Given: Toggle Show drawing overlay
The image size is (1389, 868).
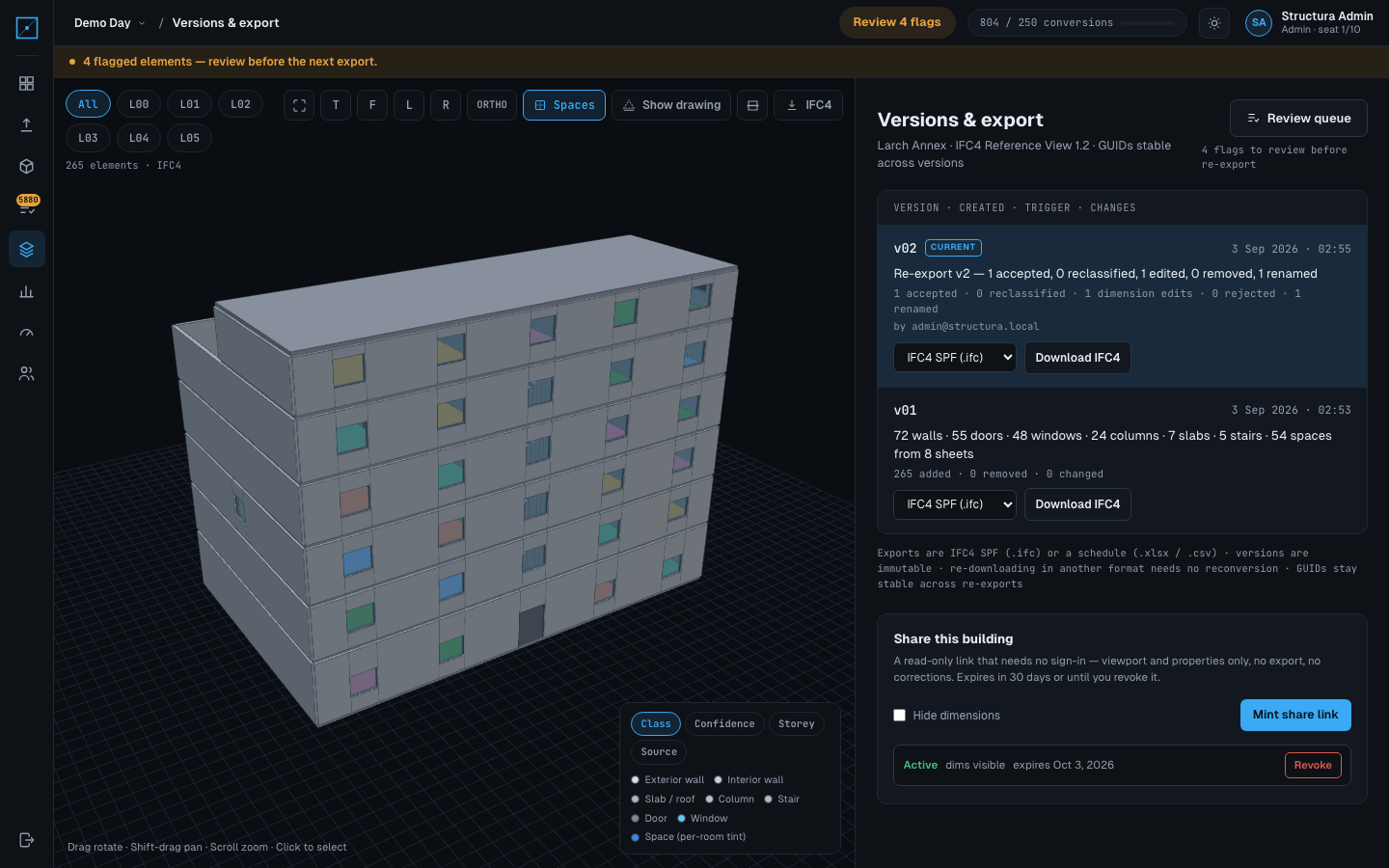Looking at the screenshot, I should click(671, 105).
